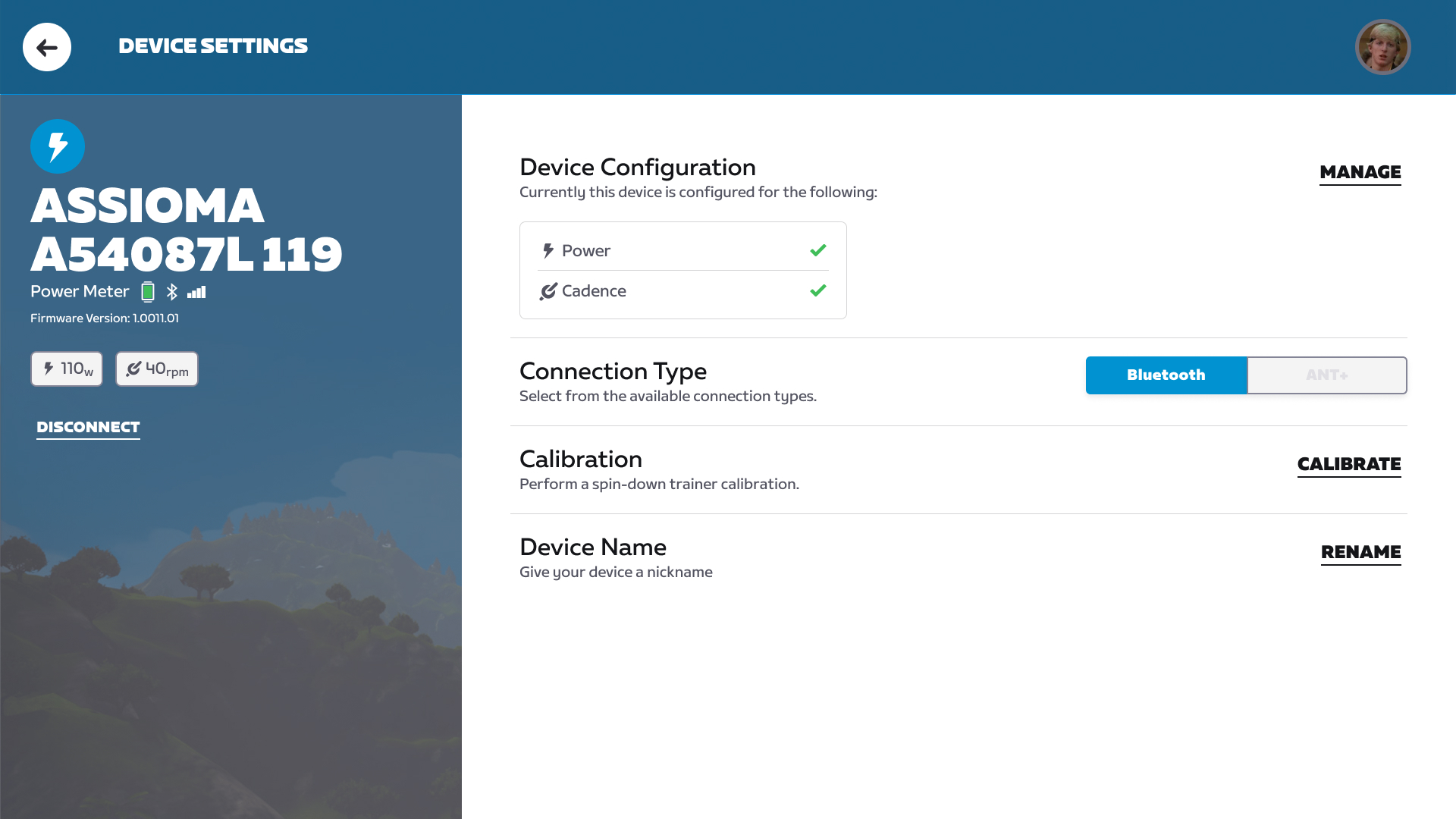Image resolution: width=1456 pixels, height=819 pixels.
Task: Disconnect the Assioma power meter
Action: pyautogui.click(x=88, y=427)
